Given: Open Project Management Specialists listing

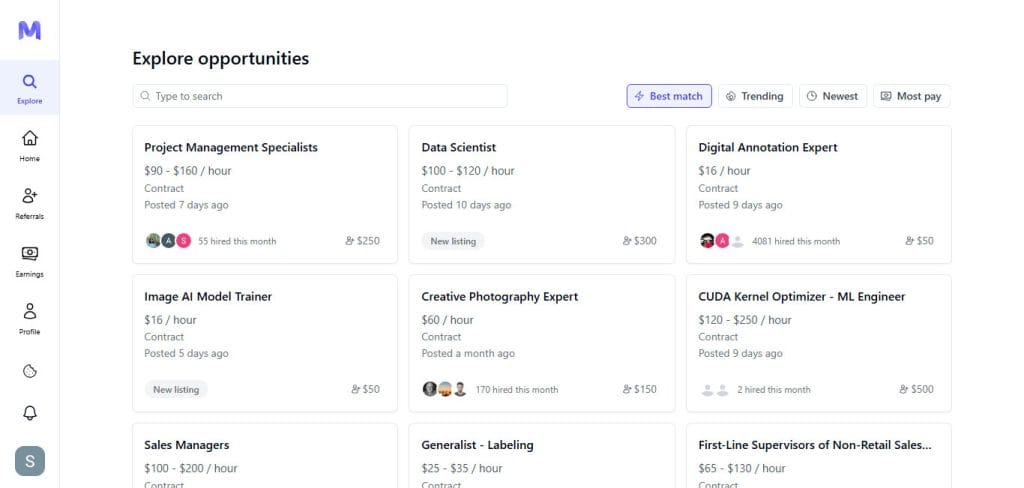Looking at the screenshot, I should coord(231,147).
